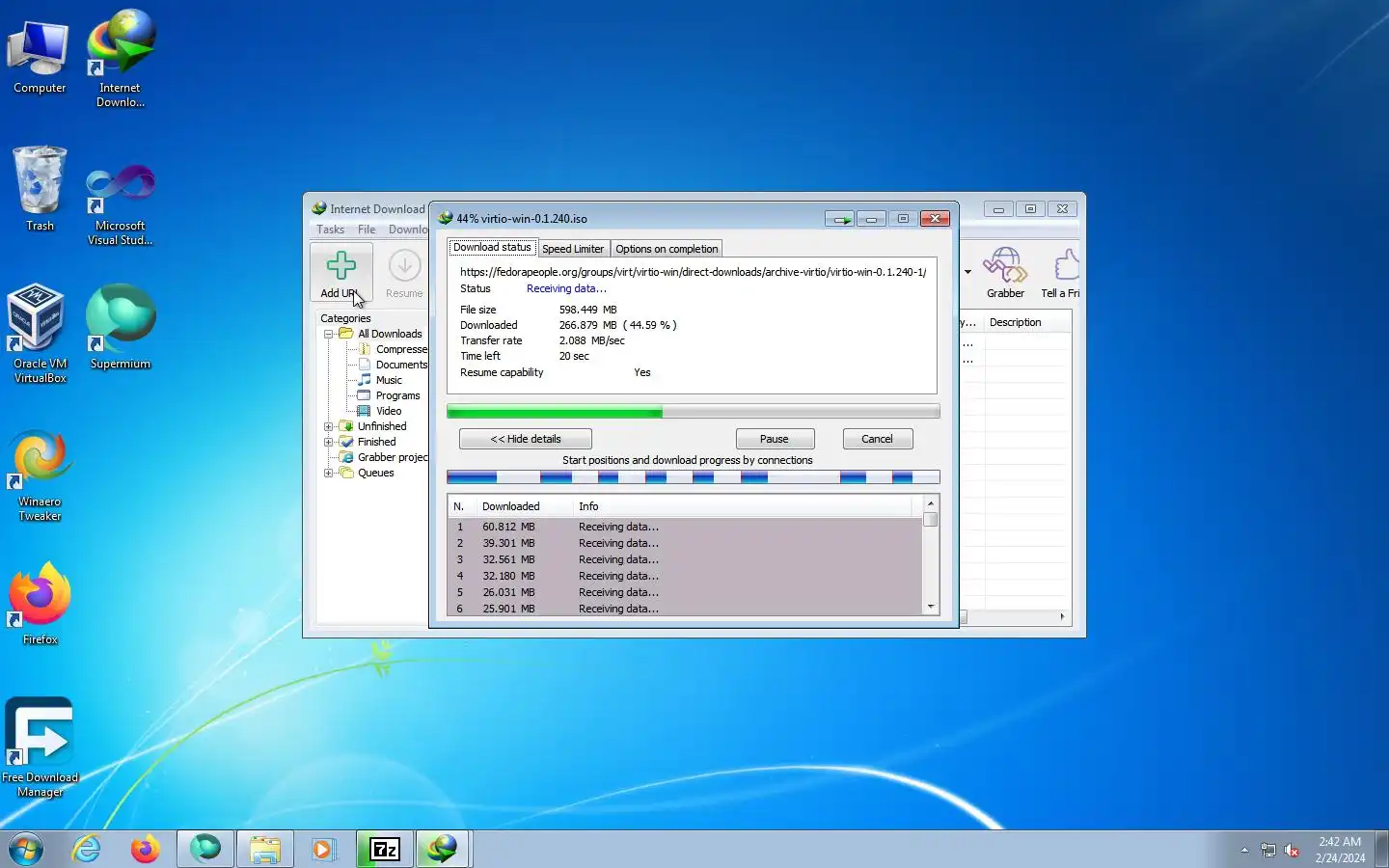Click the Windows Start button
1389x868 pixels.
tap(26, 850)
